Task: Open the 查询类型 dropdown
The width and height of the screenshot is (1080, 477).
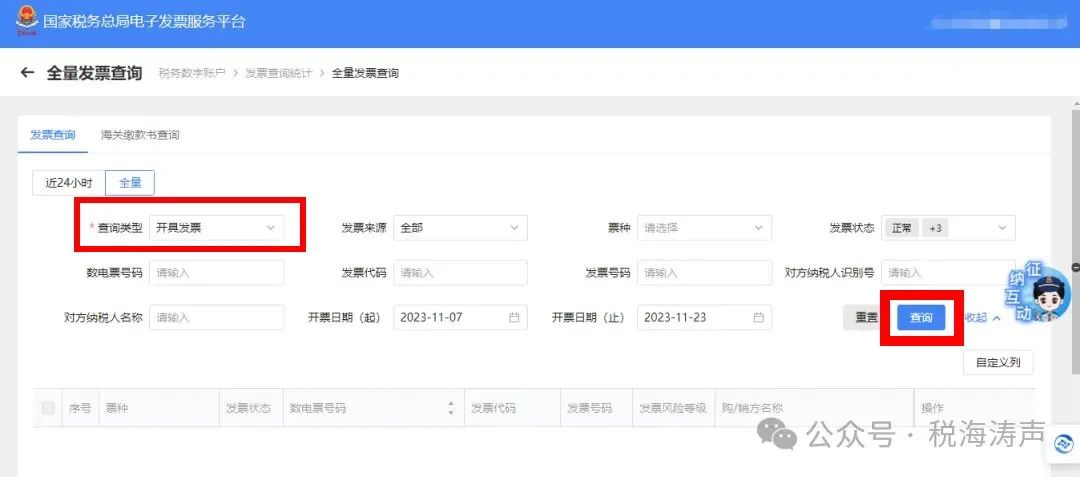Action: click(216, 228)
